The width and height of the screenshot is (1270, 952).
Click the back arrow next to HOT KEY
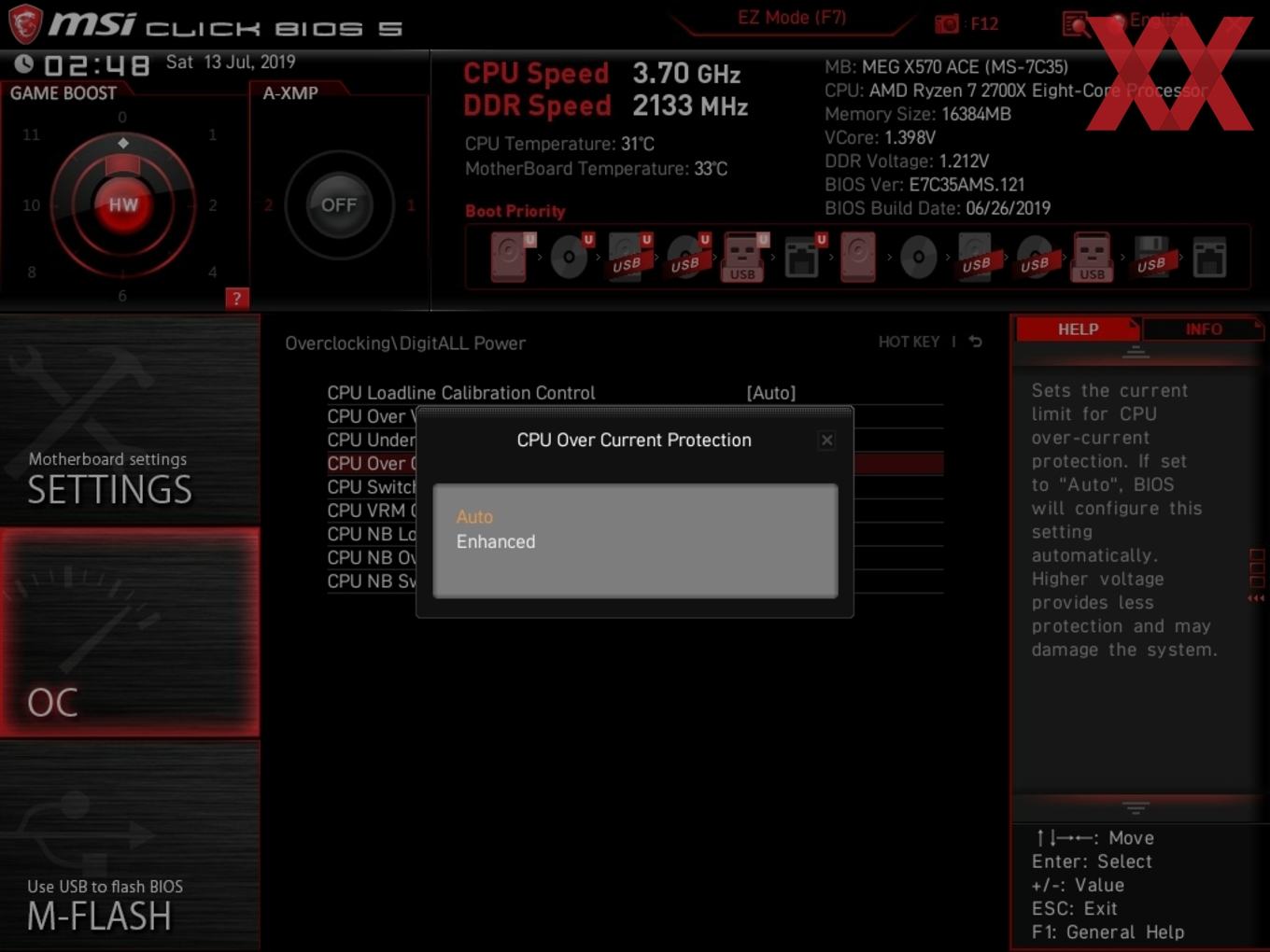click(x=975, y=342)
